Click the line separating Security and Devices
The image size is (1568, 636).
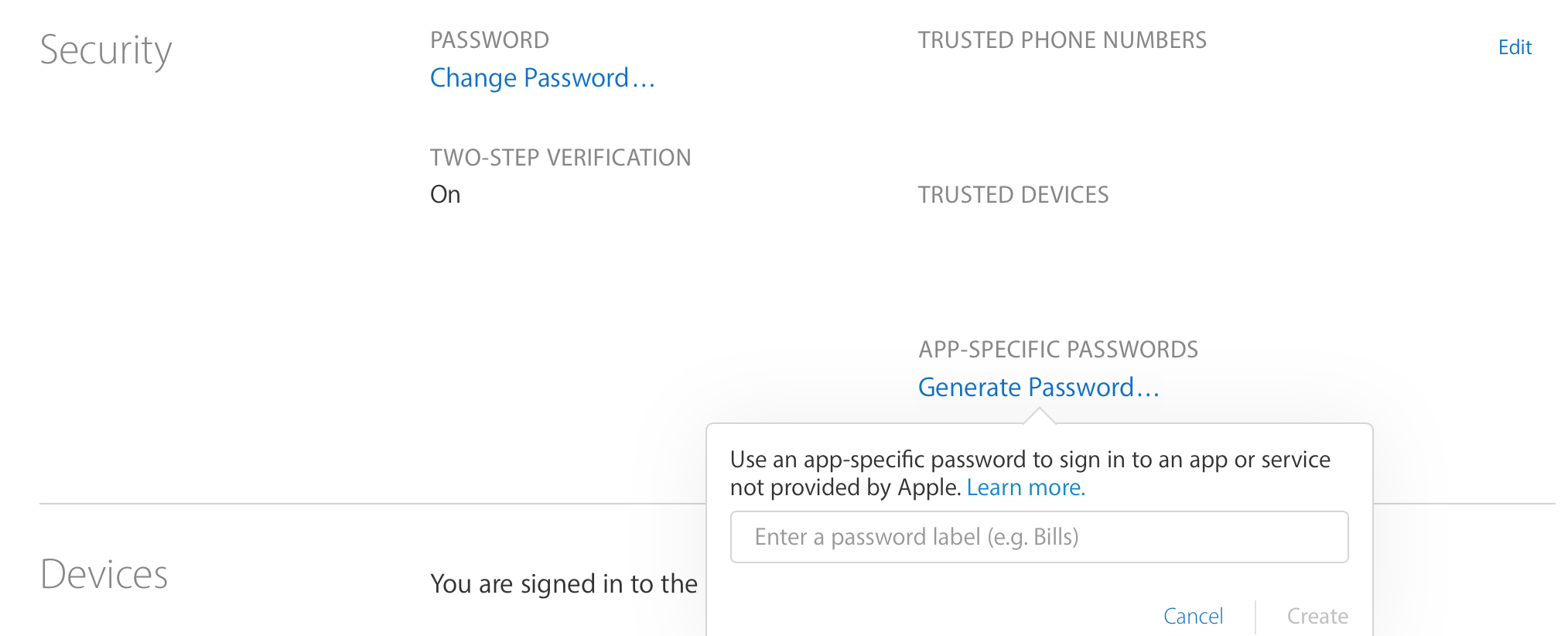point(371,504)
